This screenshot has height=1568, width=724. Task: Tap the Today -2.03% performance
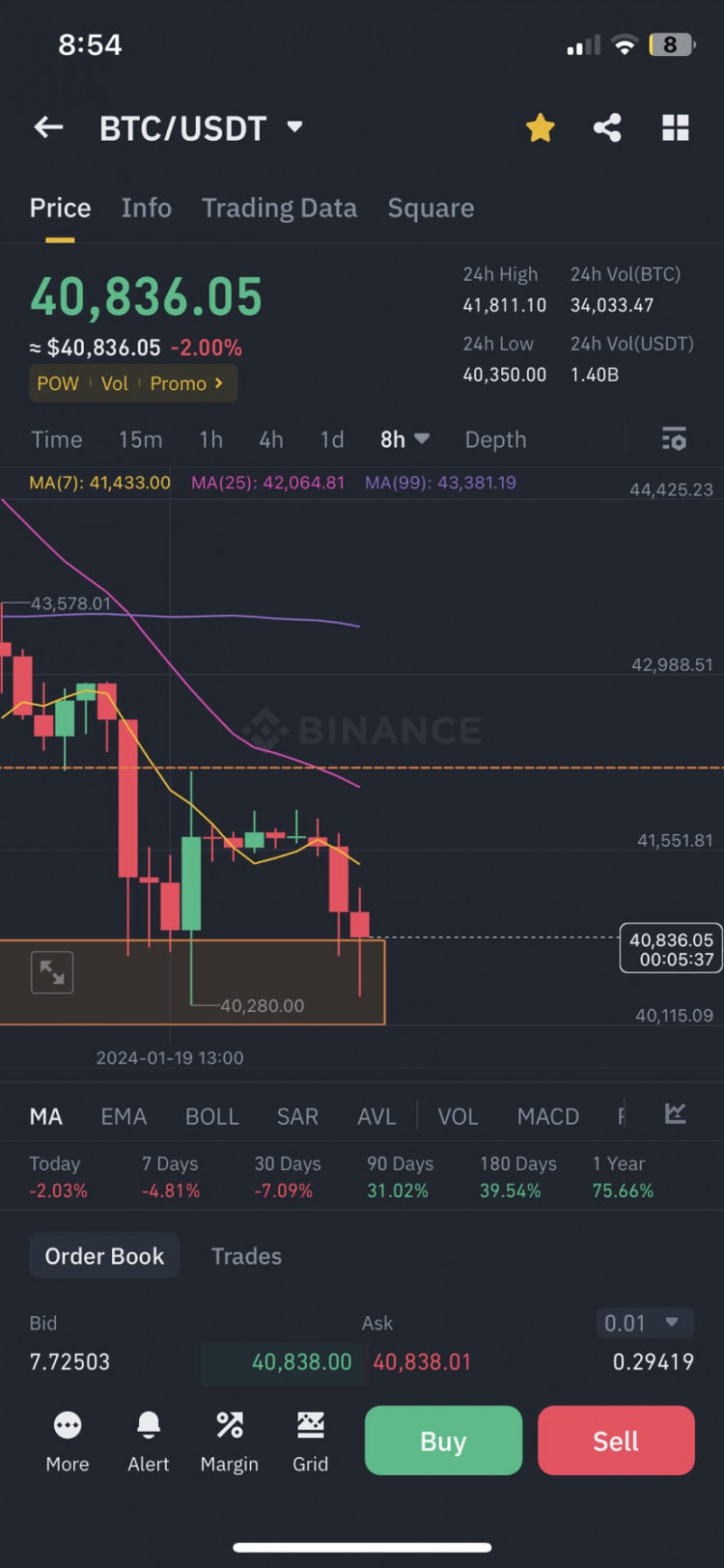tap(58, 1177)
